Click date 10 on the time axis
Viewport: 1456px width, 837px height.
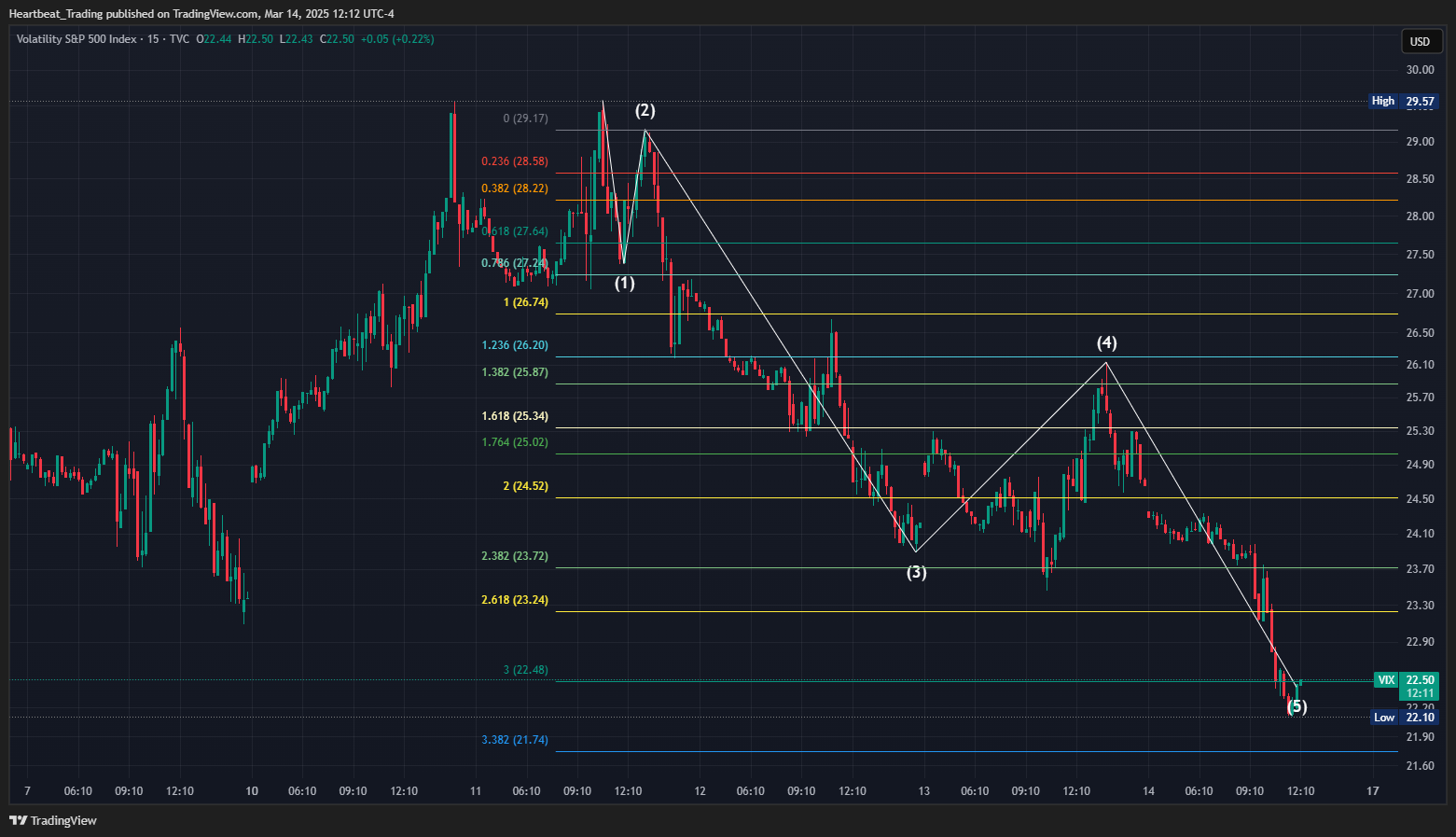coord(252,791)
